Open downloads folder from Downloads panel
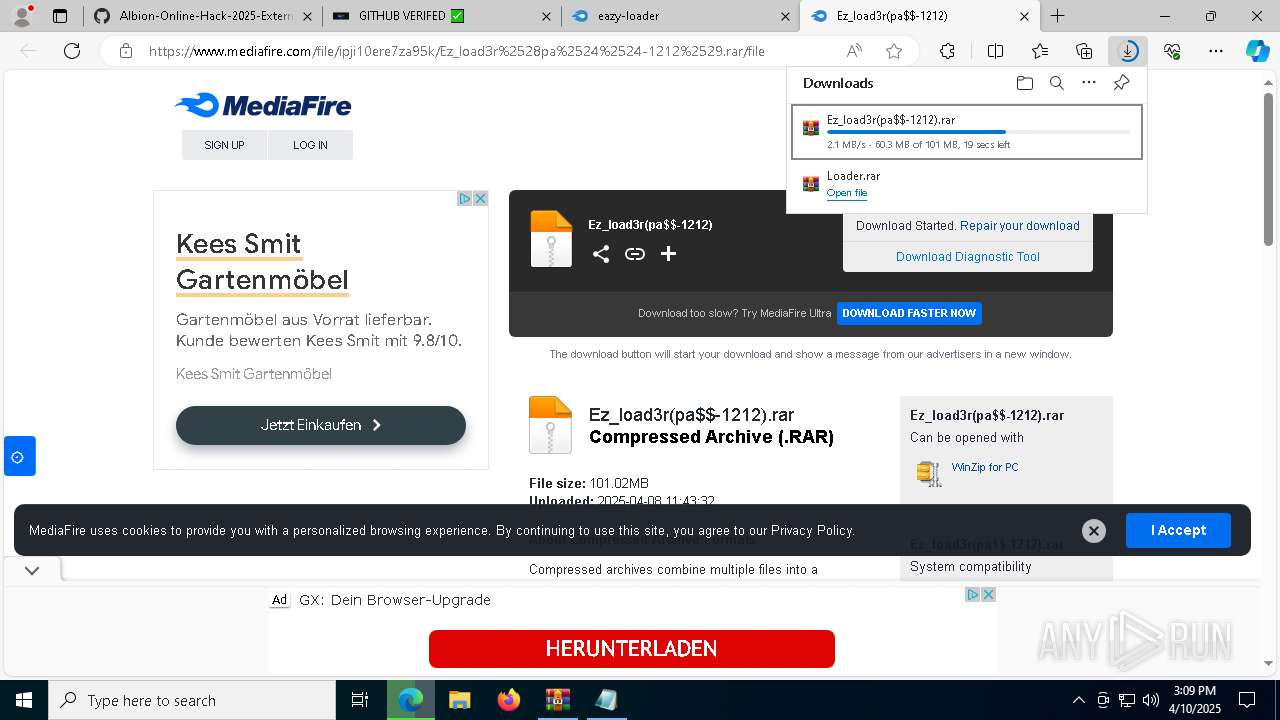1280x720 pixels. pos(1024,83)
